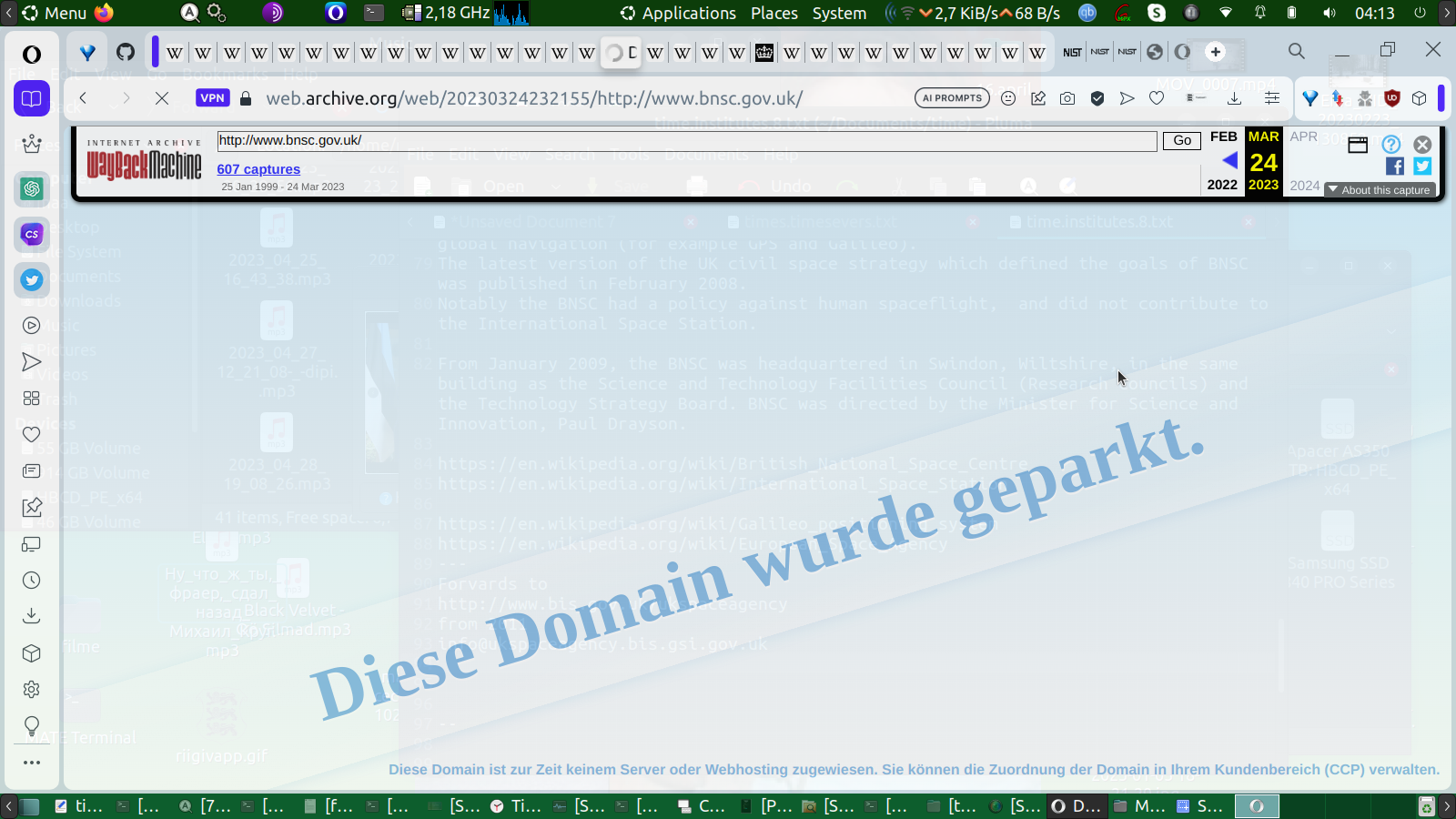Click the uBlock Origin extension icon
This screenshot has width=1456, height=819.
coord(1392,98)
